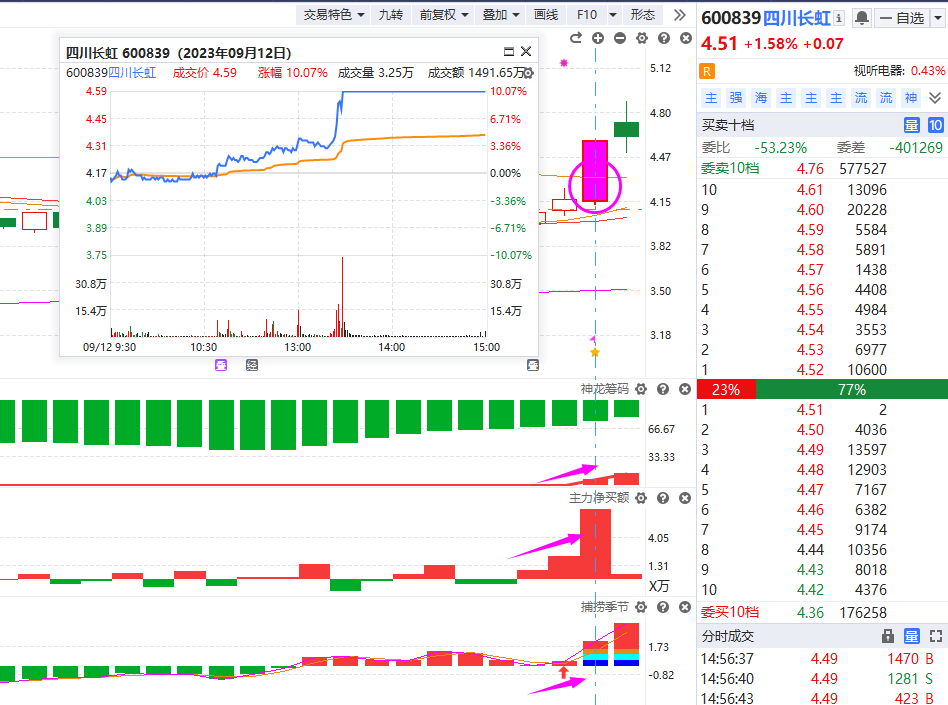
Task: Click the 强 tag in stock tags row
Action: (x=736, y=97)
